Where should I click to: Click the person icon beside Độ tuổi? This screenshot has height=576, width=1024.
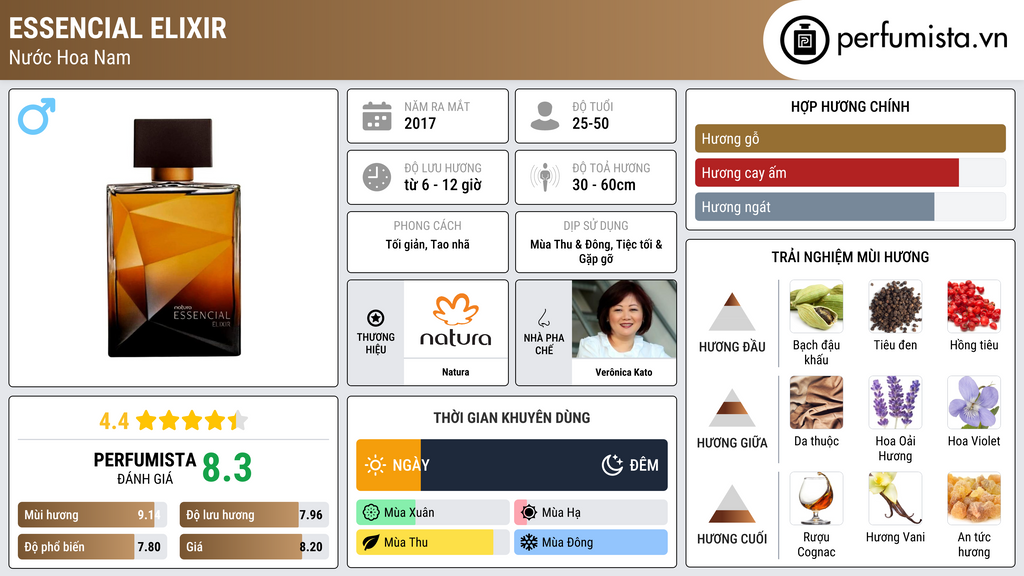(545, 116)
